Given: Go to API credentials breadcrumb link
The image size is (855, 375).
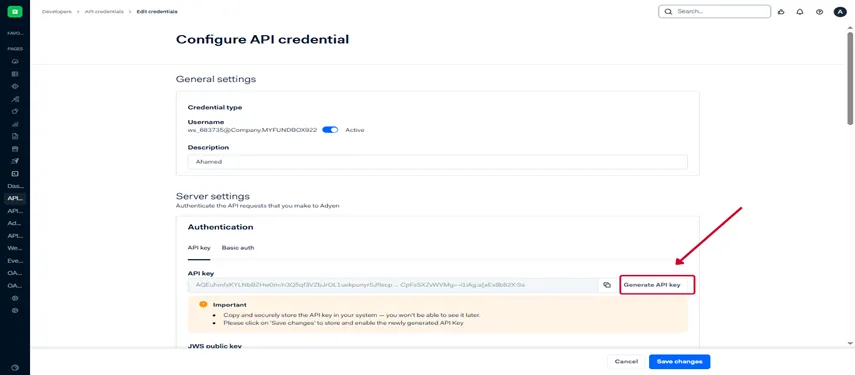Looking at the screenshot, I should click(x=104, y=11).
